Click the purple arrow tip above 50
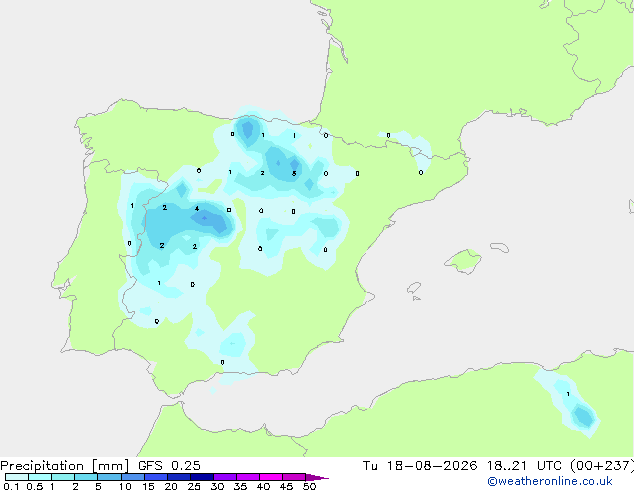This screenshot has width=634, height=490. (x=317, y=477)
